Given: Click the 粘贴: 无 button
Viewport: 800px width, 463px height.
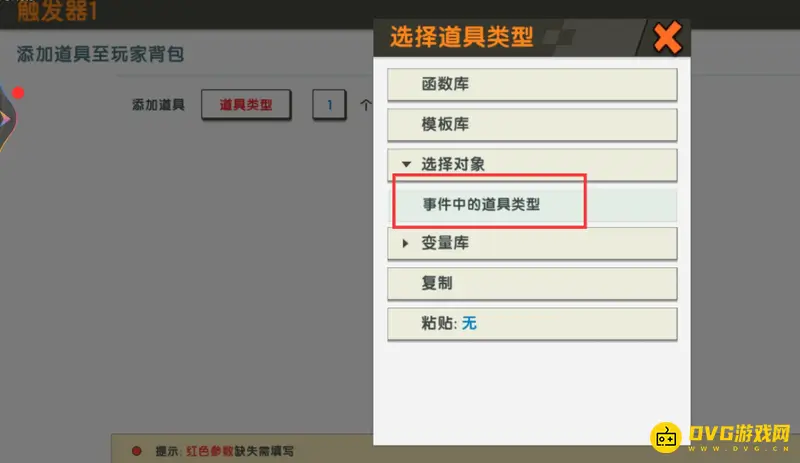Looking at the screenshot, I should click(x=532, y=323).
